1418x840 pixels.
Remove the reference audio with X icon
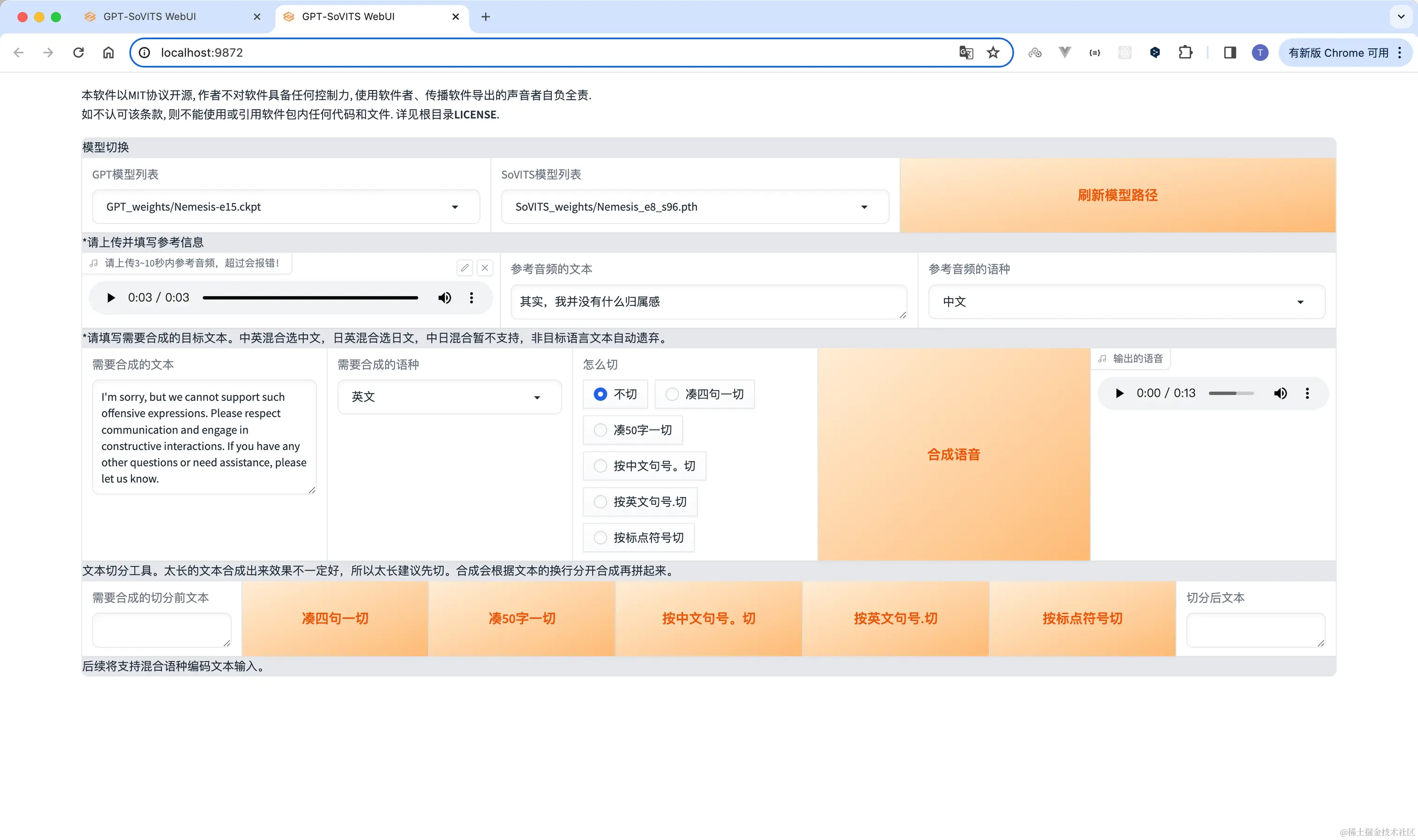point(484,268)
